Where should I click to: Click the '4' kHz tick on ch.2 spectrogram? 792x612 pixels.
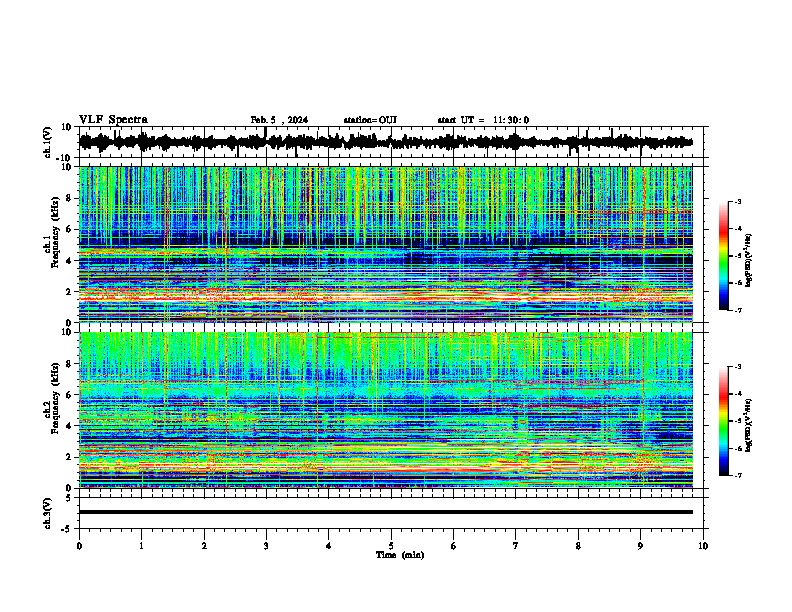pos(70,426)
